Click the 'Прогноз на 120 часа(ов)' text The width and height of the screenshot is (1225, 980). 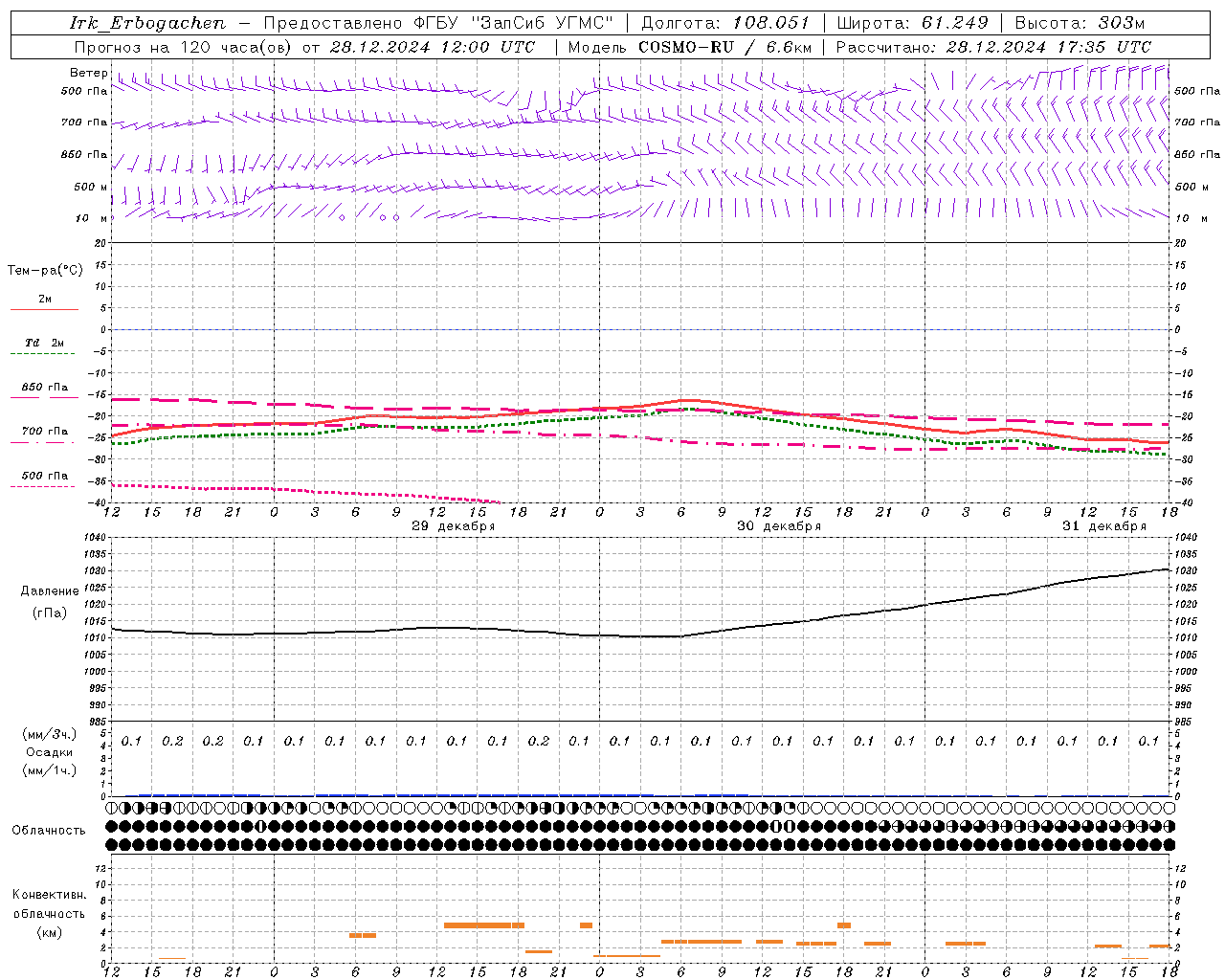185,47
